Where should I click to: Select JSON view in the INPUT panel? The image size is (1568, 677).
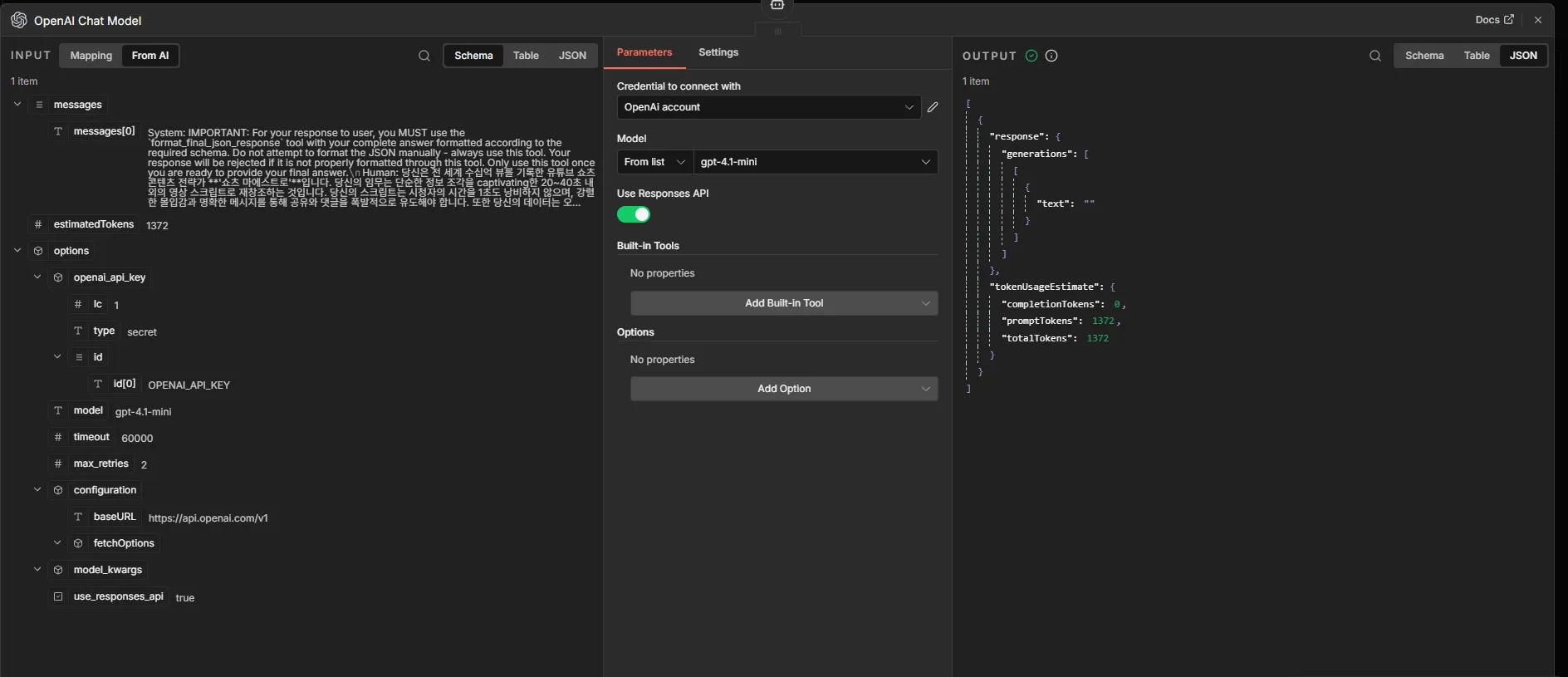572,56
